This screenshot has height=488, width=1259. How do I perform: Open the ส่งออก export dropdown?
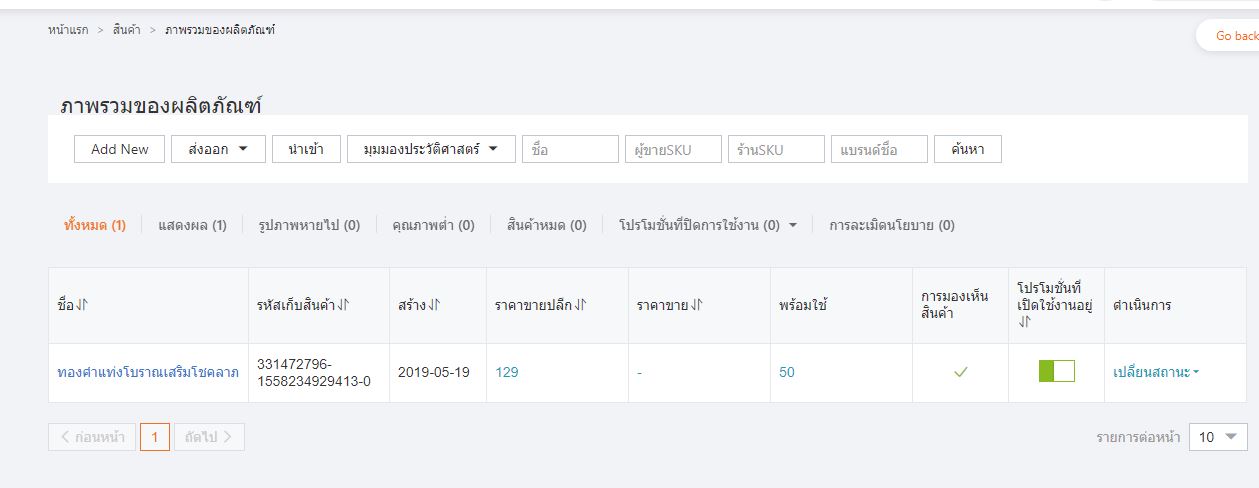pos(218,149)
